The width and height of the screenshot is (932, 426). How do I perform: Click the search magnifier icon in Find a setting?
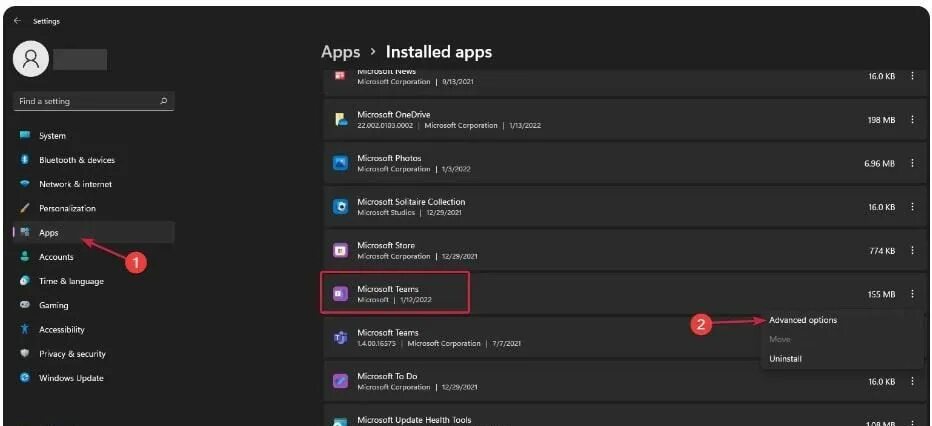163,102
